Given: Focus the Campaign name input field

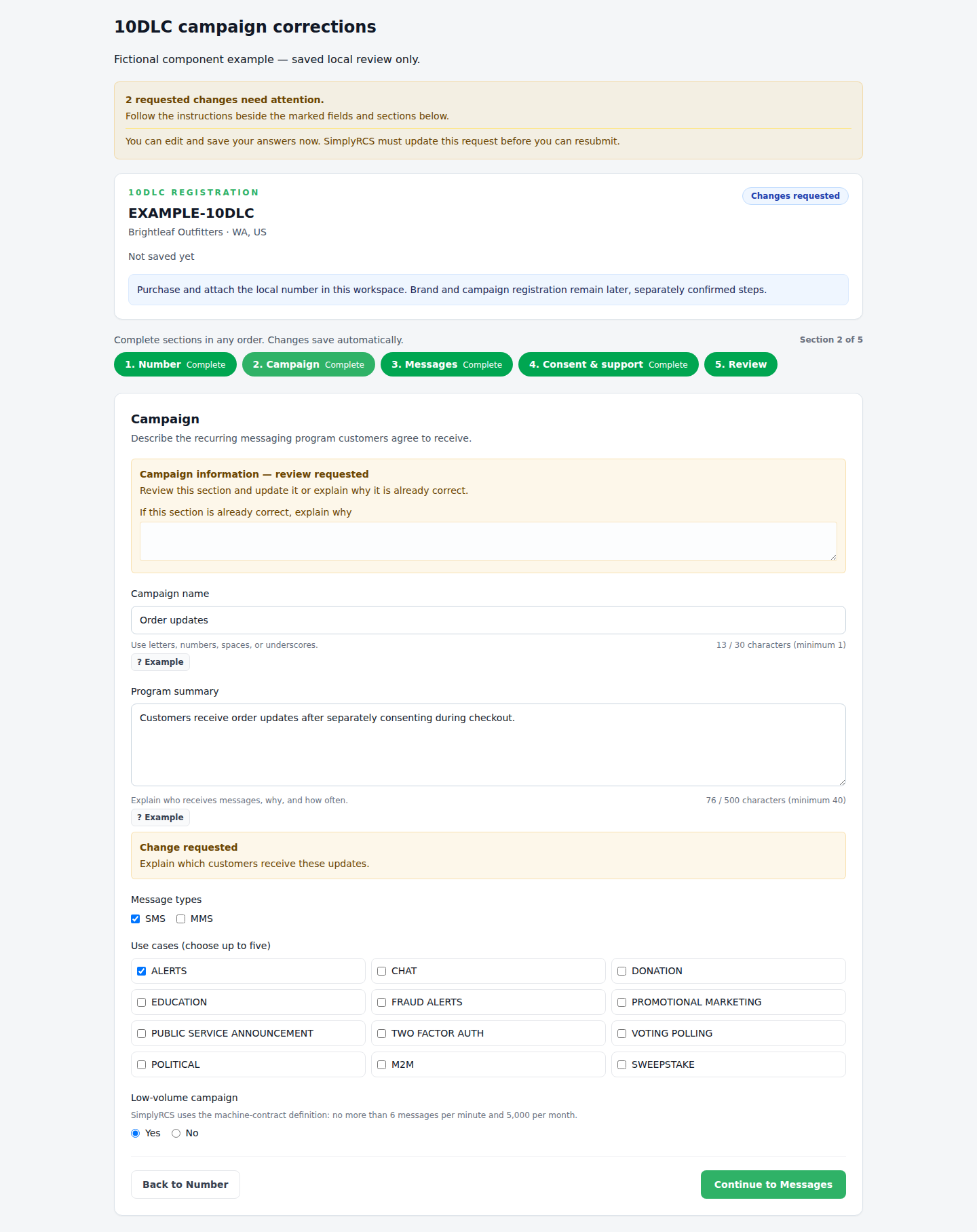Looking at the screenshot, I should 488,620.
